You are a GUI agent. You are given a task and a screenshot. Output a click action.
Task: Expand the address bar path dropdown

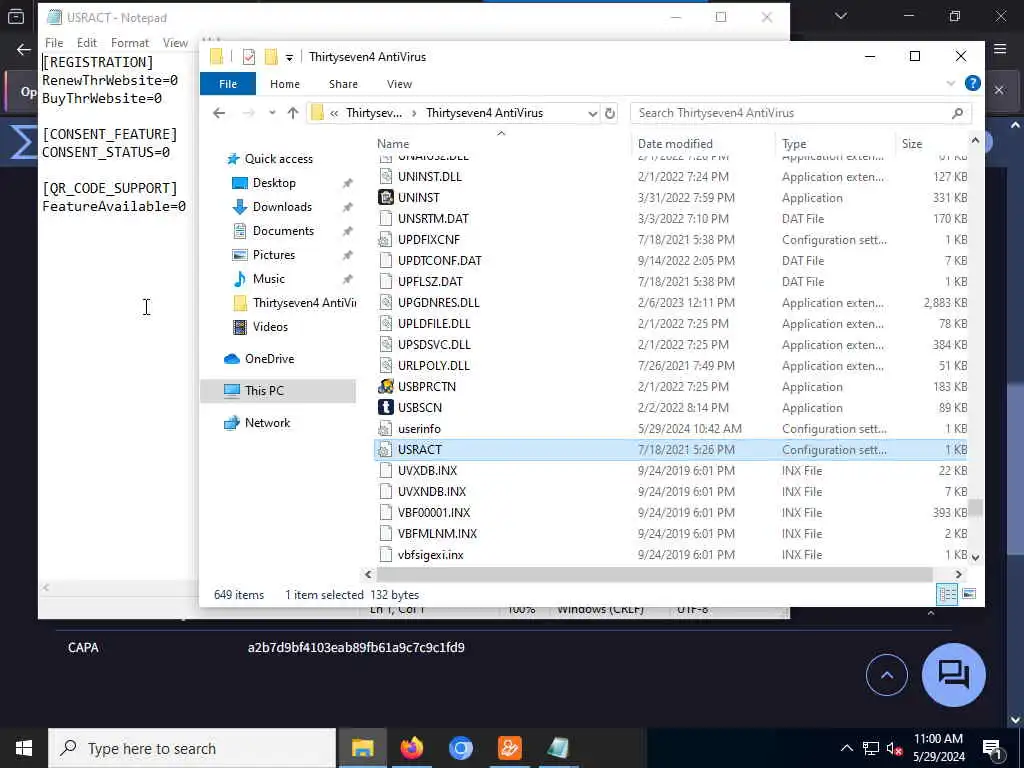click(x=592, y=113)
